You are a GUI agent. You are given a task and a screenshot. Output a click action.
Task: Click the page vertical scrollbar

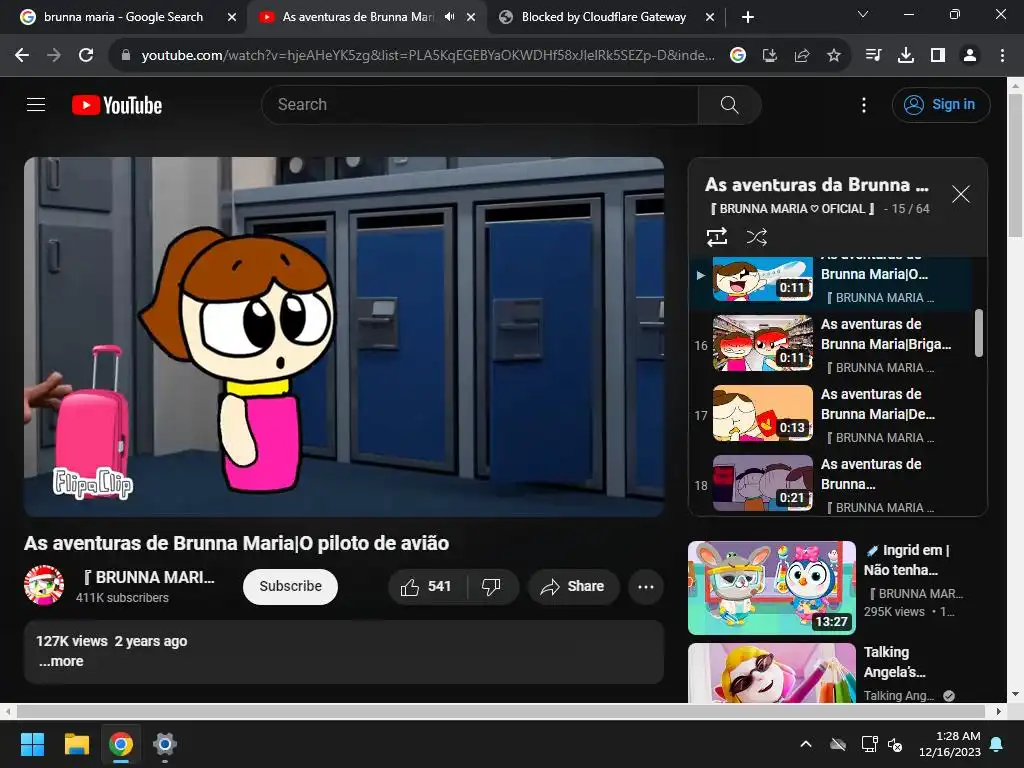point(1015,165)
